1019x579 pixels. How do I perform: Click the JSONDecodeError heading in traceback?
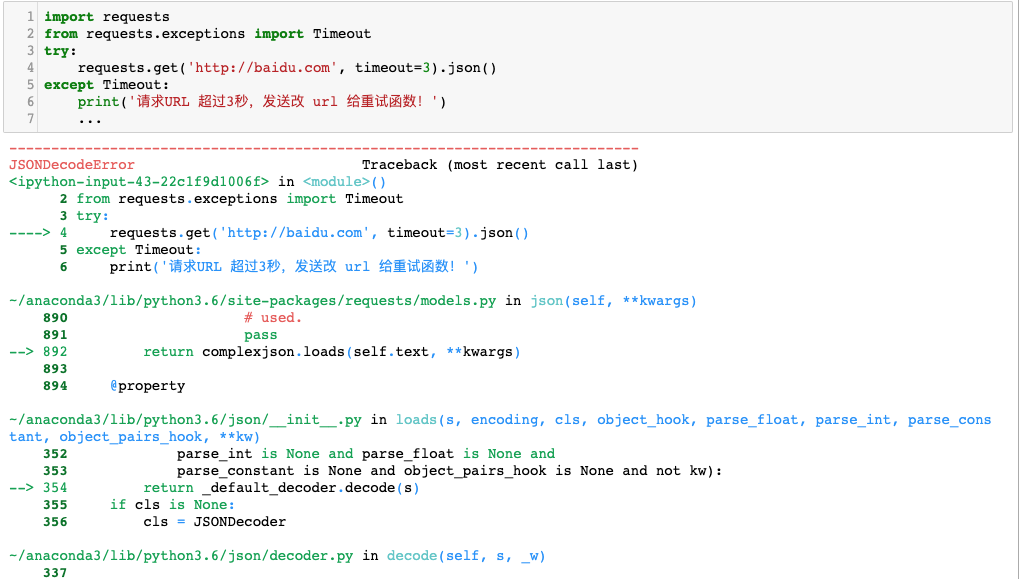[x=72, y=164]
